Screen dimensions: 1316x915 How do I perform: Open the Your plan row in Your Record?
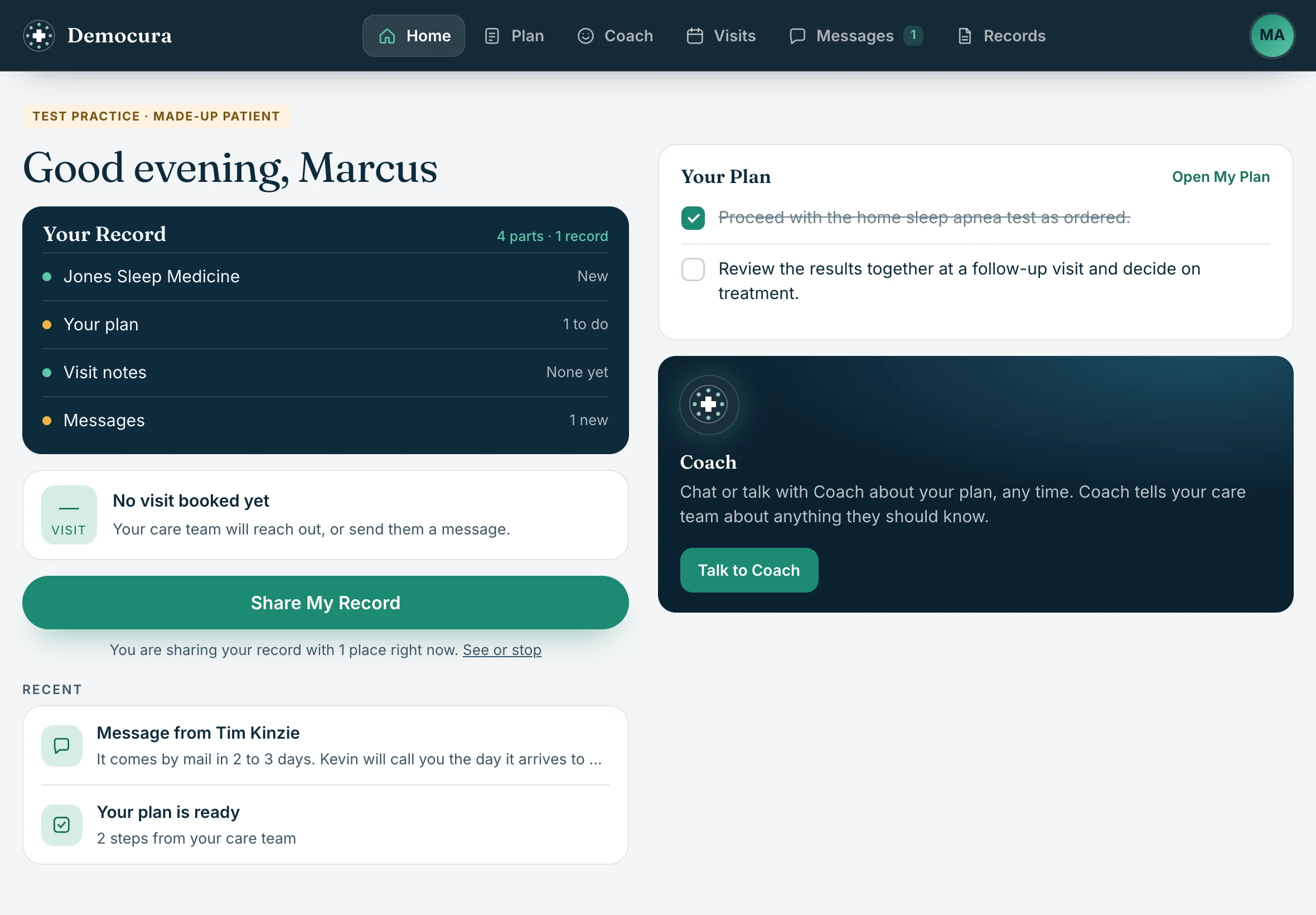326,325
